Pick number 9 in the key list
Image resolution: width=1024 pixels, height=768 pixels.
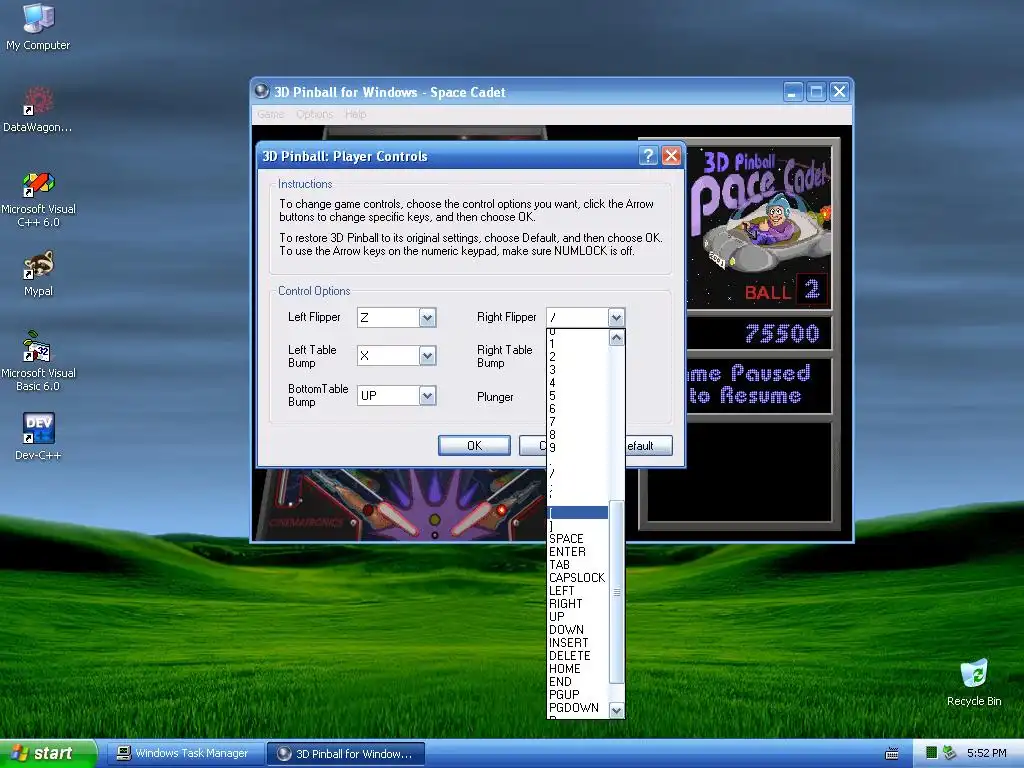coord(577,448)
